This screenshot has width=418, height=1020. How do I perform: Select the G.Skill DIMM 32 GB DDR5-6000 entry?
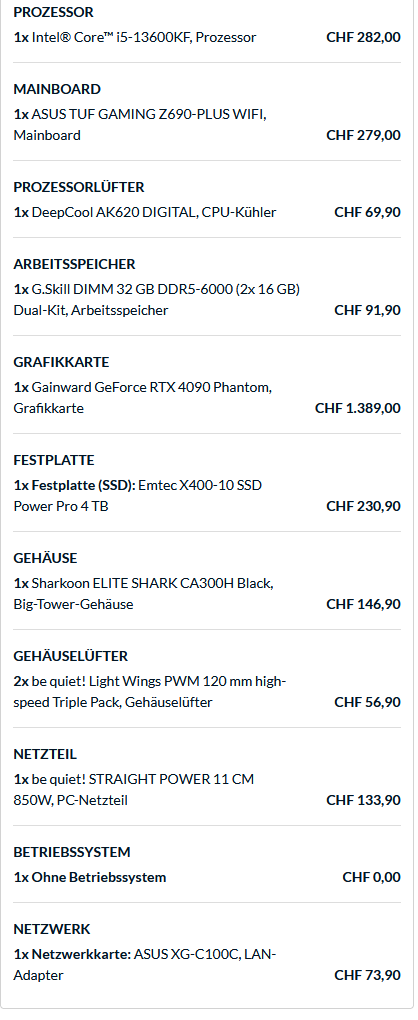pos(157,299)
